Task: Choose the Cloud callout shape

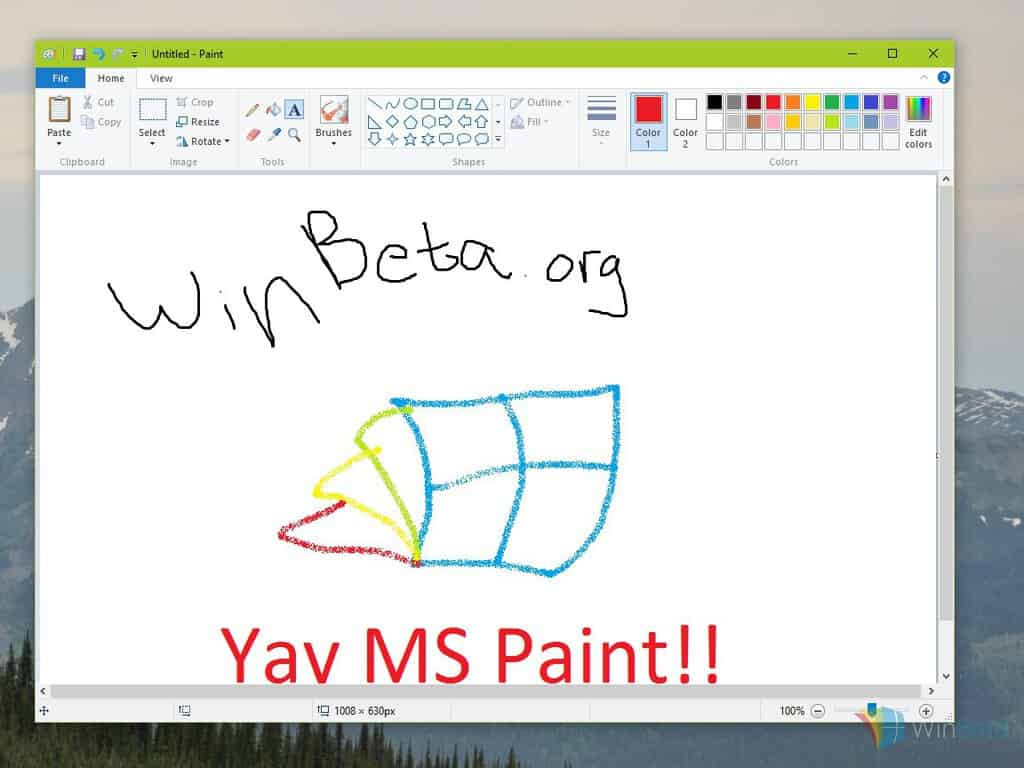Action: point(482,139)
